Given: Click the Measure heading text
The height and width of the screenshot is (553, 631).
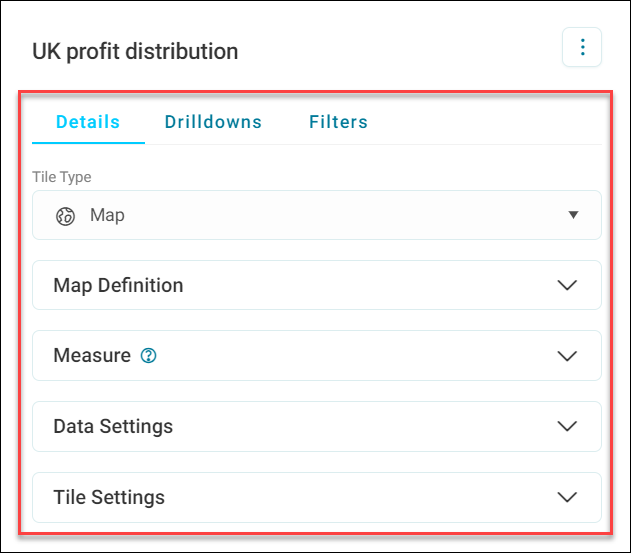Looking at the screenshot, I should [x=92, y=355].
